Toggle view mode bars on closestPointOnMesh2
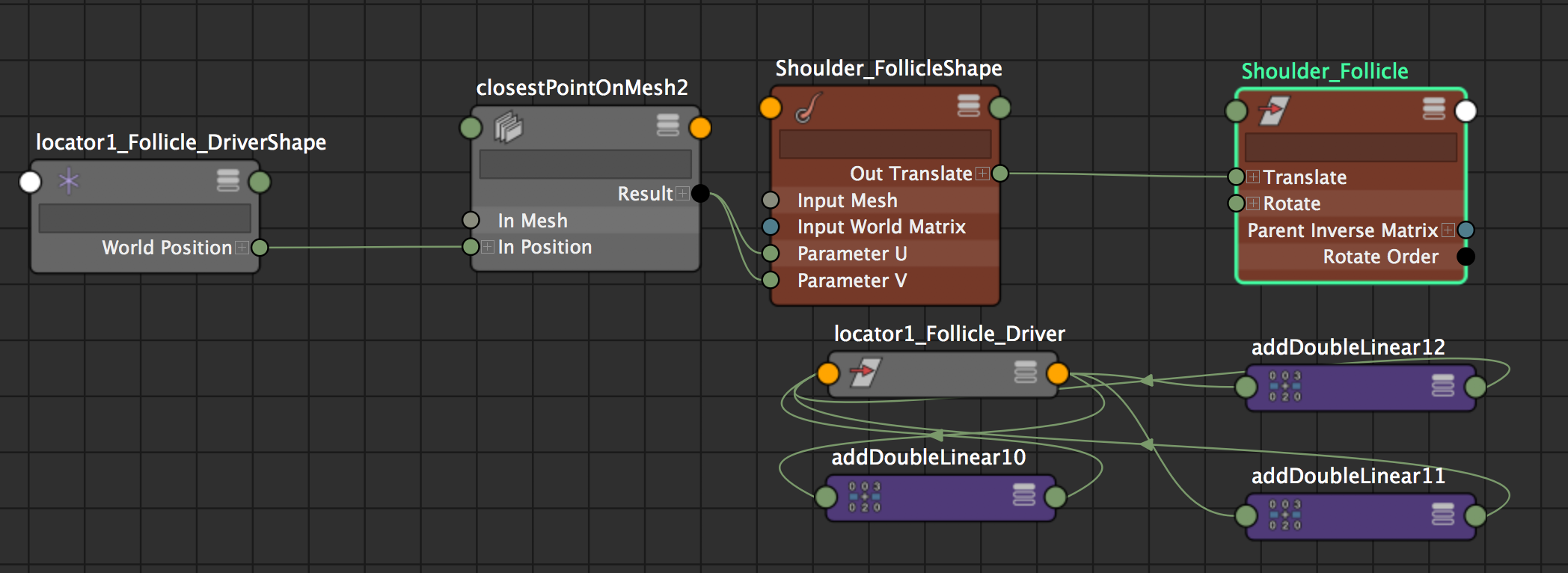1568x573 pixels. 668,125
